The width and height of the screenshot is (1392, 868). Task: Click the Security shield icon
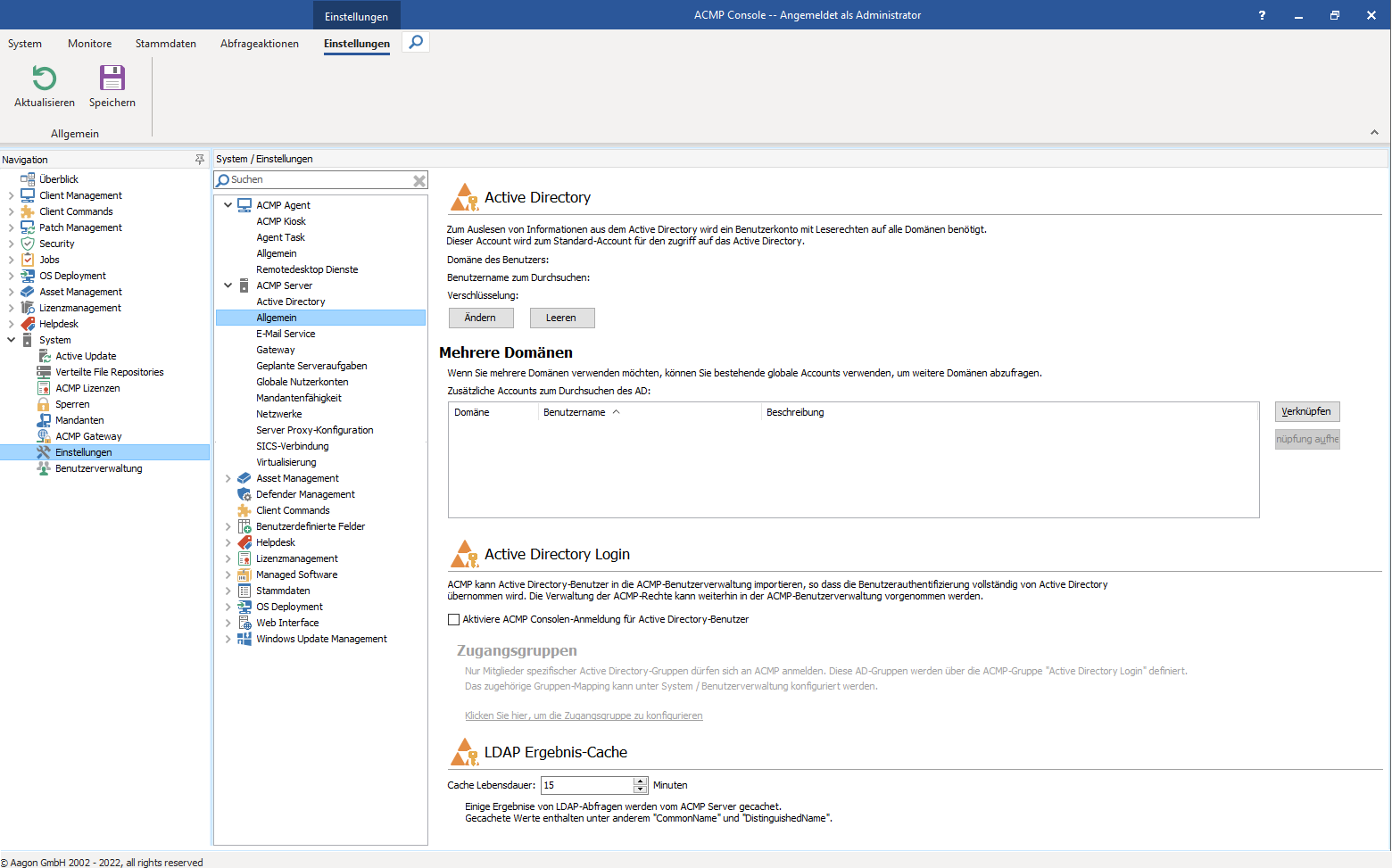tap(28, 244)
